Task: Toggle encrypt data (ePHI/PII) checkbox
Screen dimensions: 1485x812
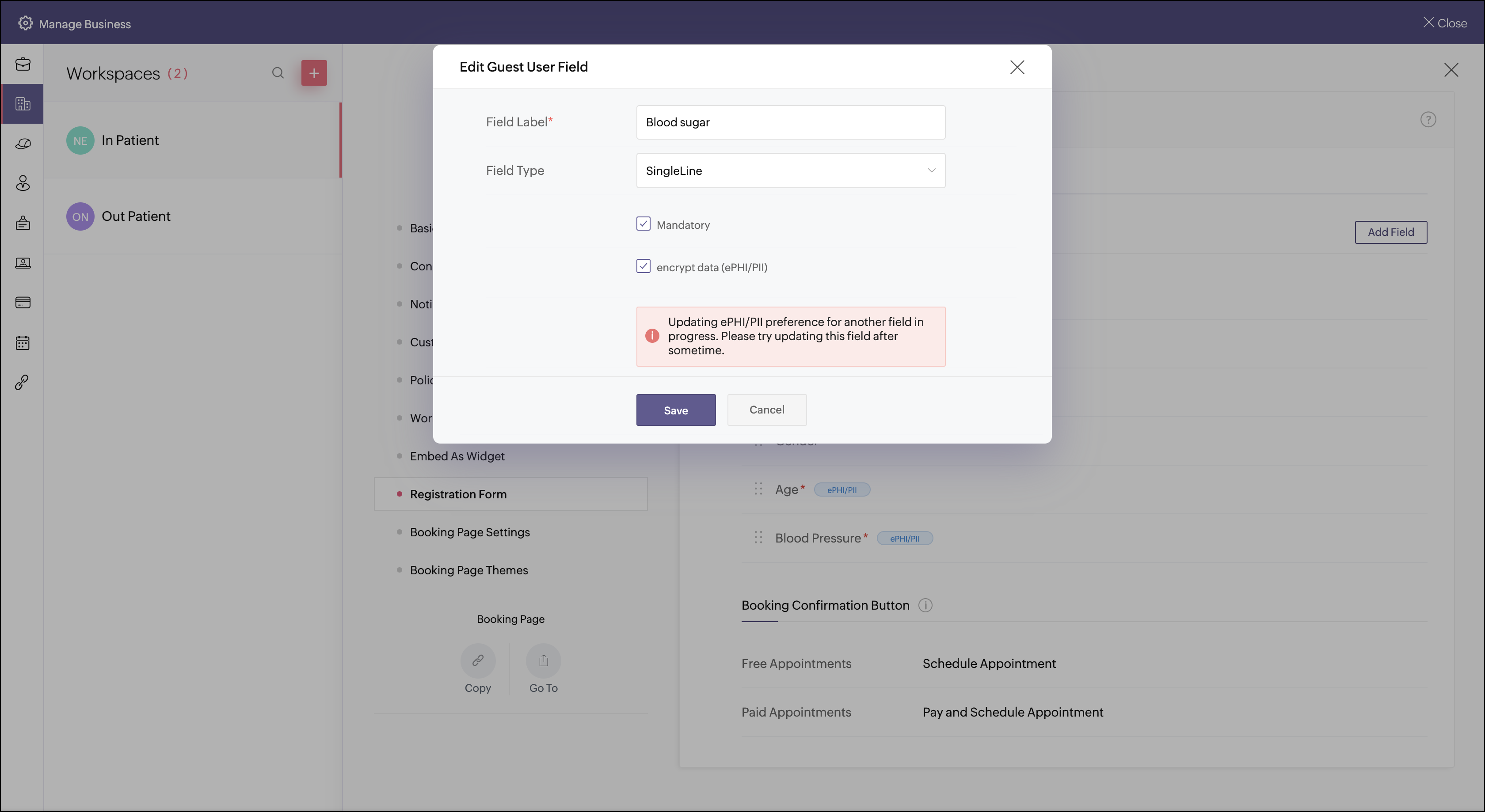Action: (643, 266)
